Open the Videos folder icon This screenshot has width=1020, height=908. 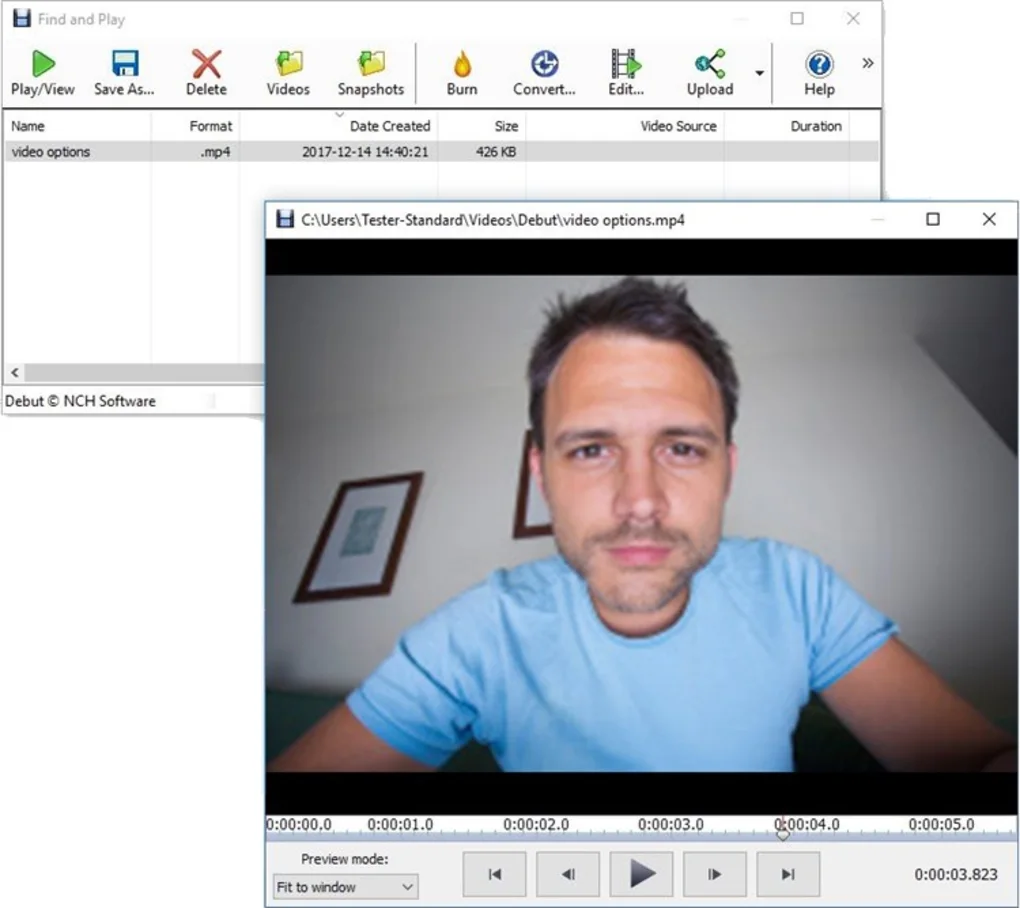pyautogui.click(x=287, y=70)
